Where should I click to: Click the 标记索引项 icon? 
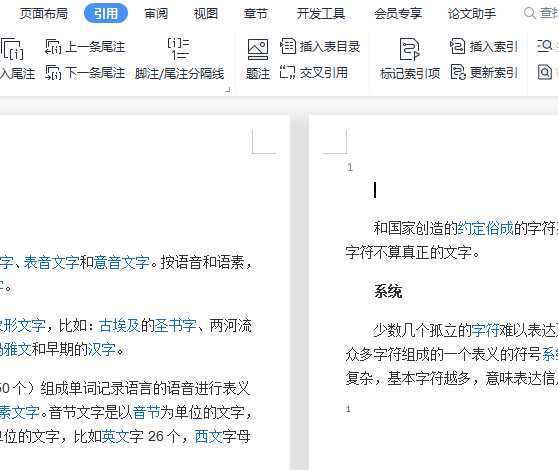pyautogui.click(x=409, y=49)
